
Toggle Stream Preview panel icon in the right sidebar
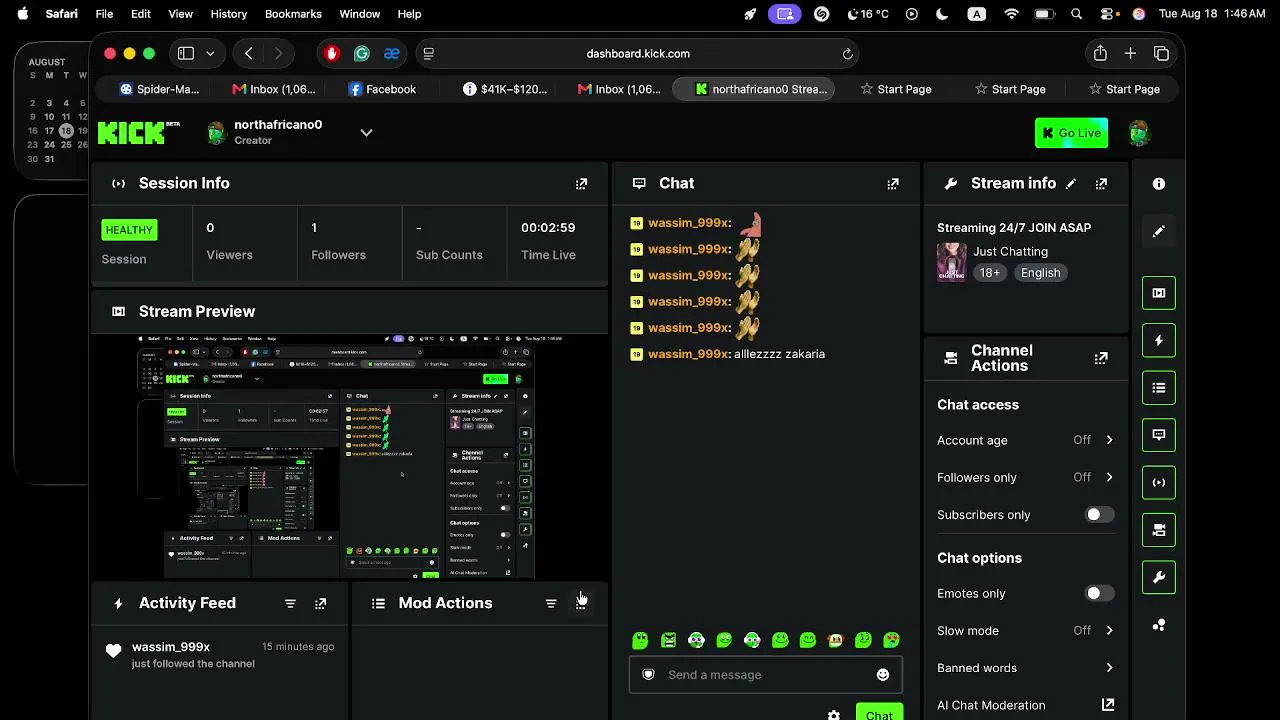click(1159, 293)
